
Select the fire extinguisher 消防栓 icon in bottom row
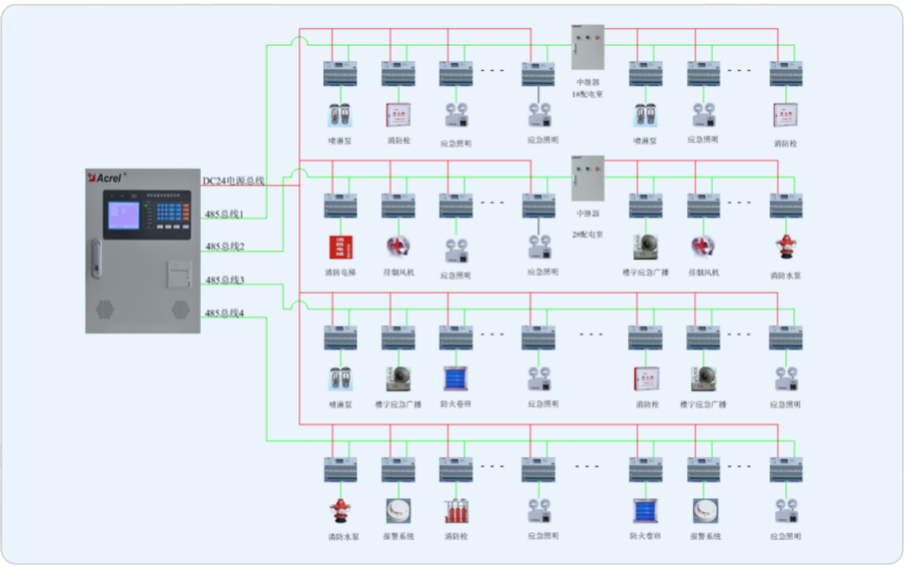coord(456,511)
